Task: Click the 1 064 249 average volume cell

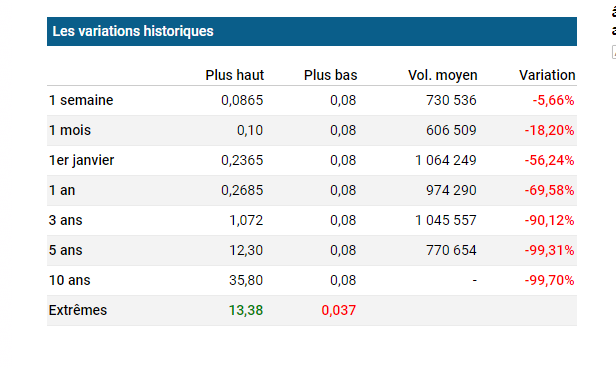Action: pyautogui.click(x=446, y=160)
